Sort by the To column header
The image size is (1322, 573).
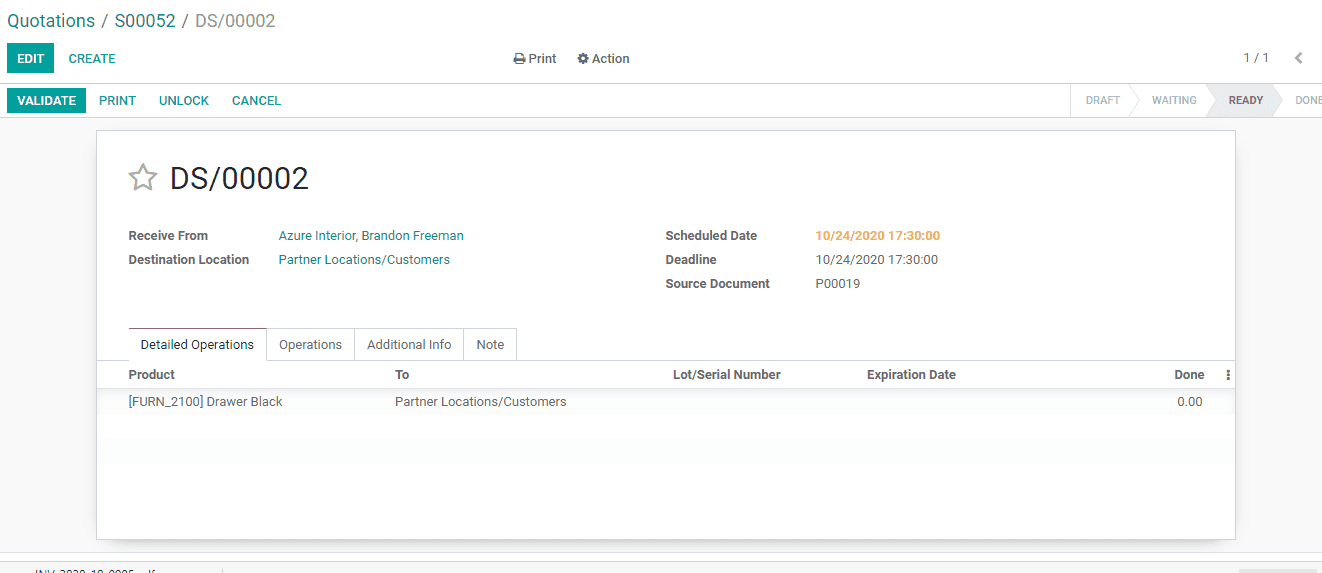click(402, 375)
